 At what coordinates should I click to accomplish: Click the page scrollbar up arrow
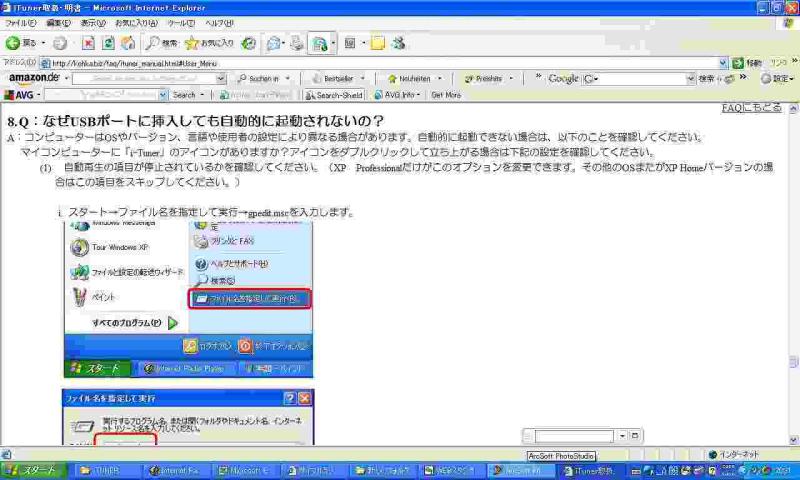point(794,109)
